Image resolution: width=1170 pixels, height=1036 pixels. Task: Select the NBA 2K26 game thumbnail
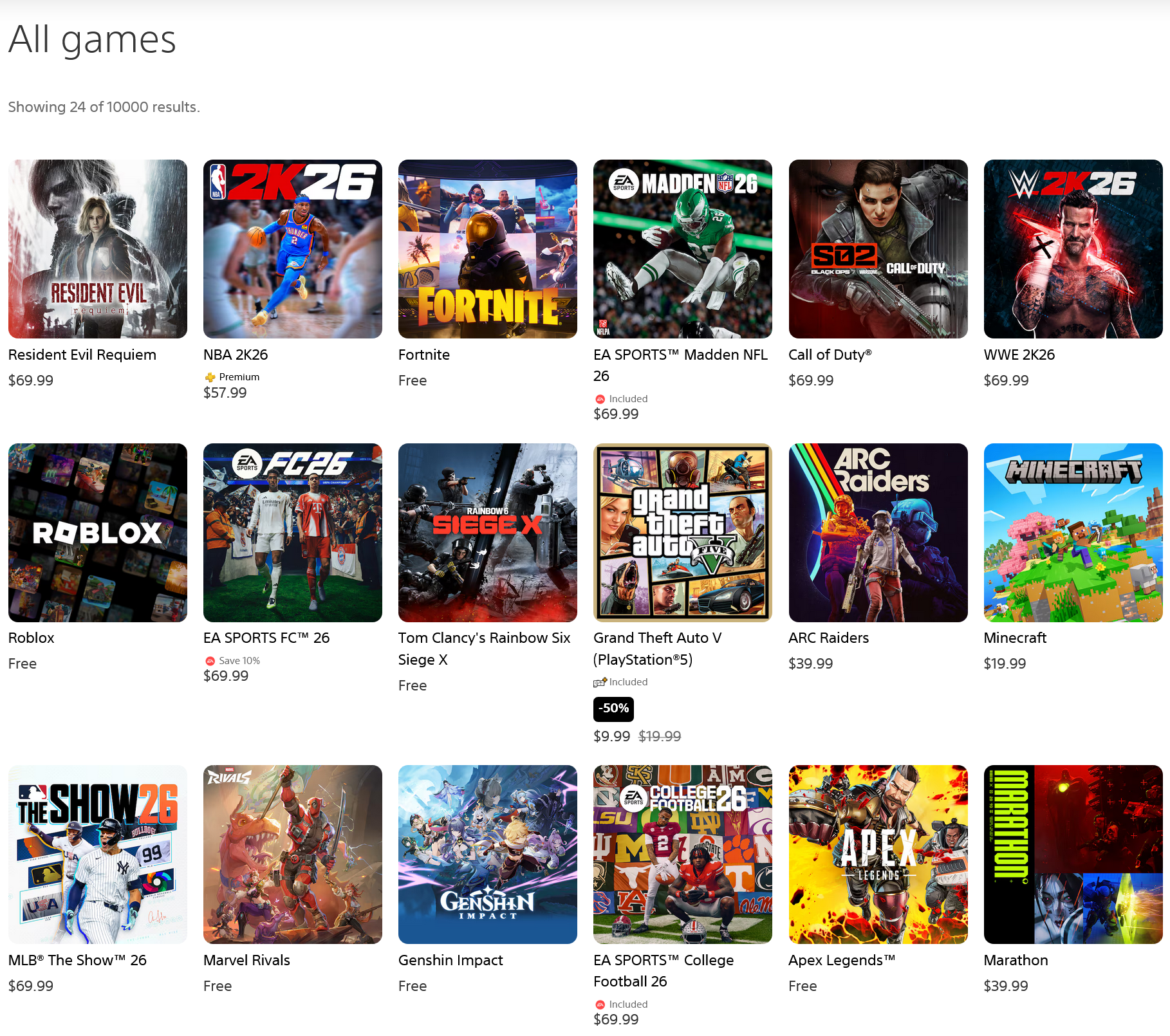coord(293,249)
